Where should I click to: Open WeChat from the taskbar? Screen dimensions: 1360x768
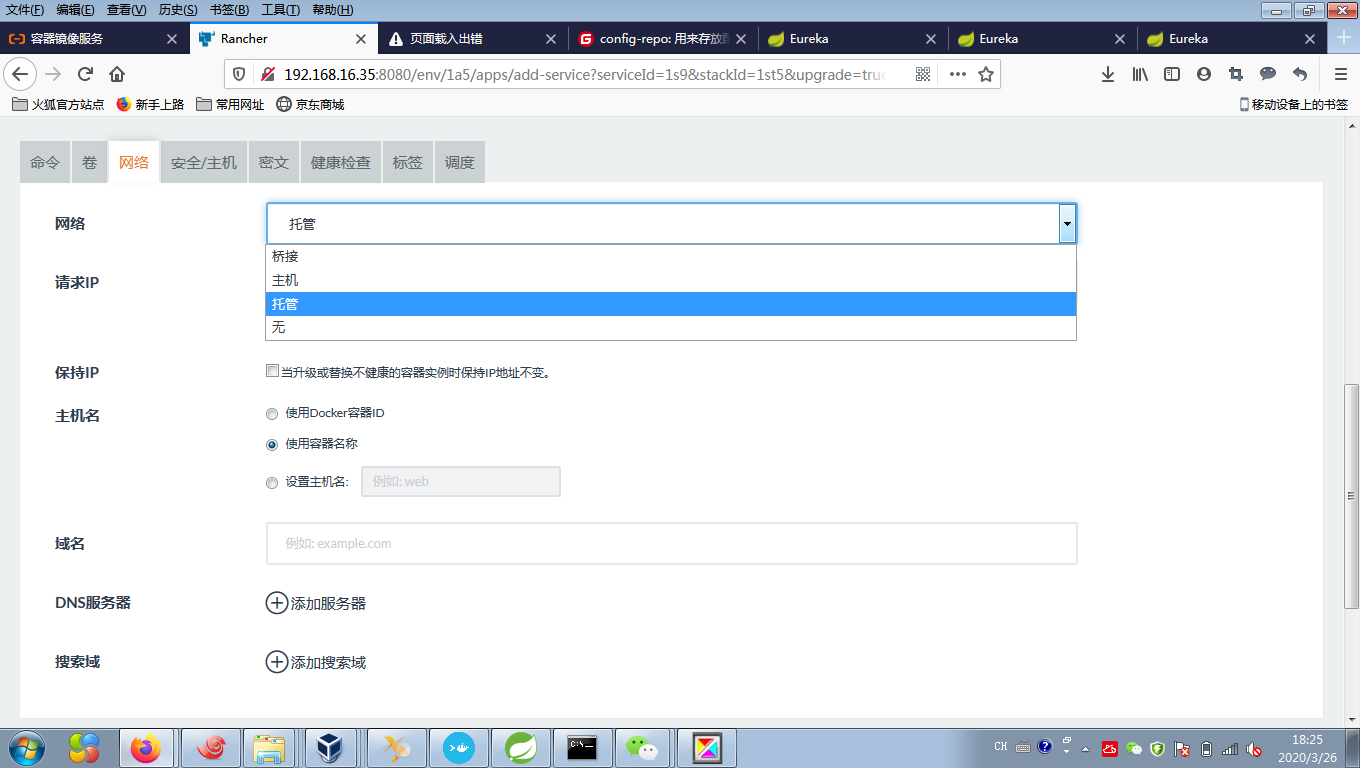pyautogui.click(x=644, y=747)
